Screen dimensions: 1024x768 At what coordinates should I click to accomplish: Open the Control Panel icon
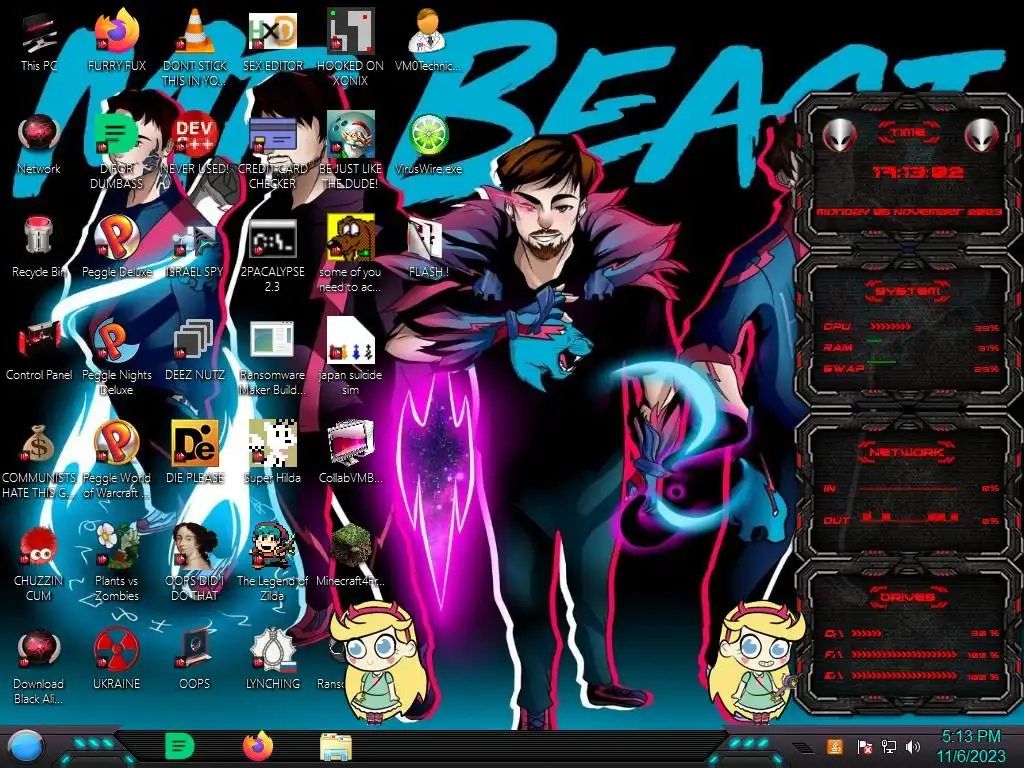click(x=39, y=351)
